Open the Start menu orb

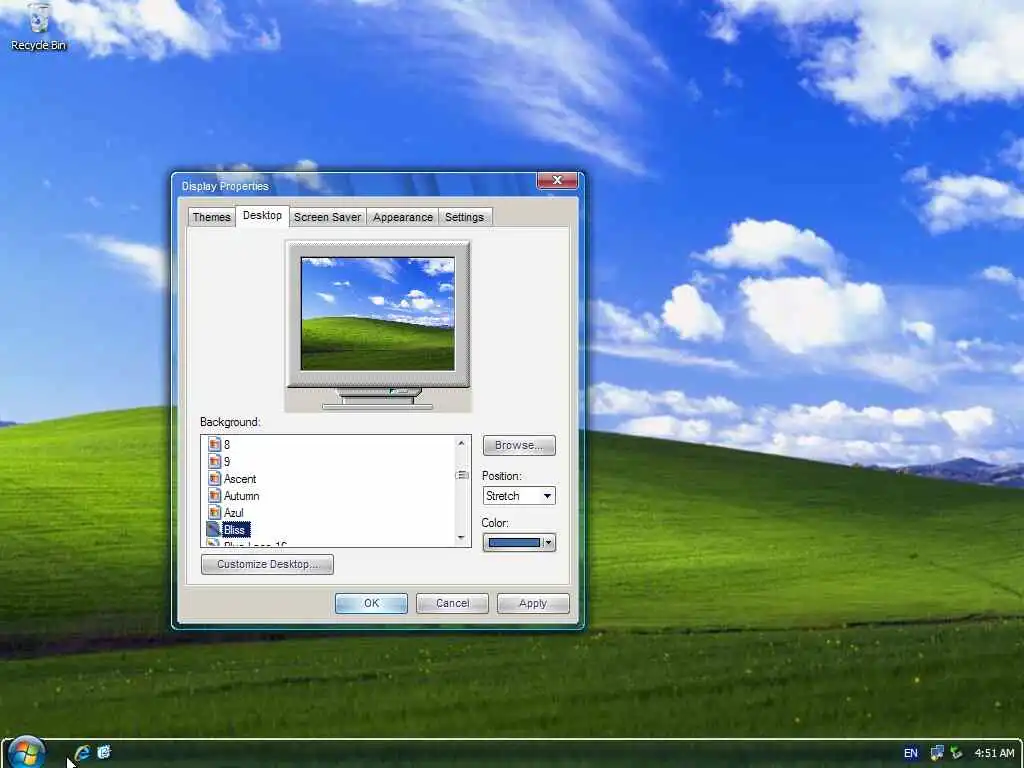(x=27, y=752)
